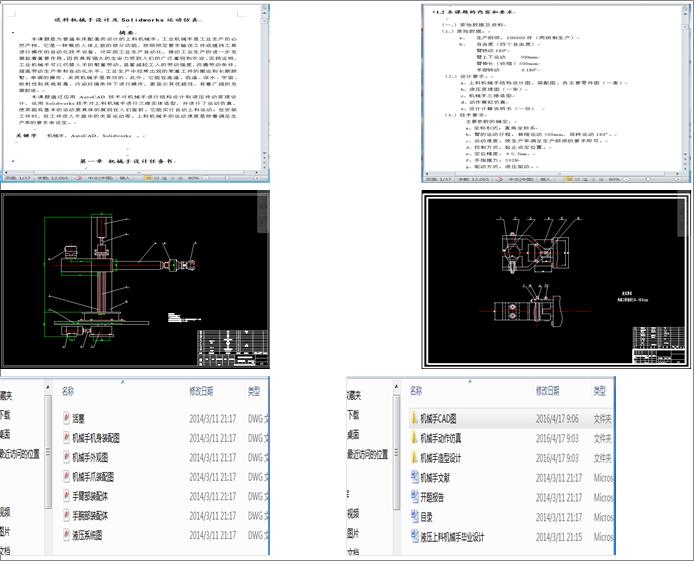694x561 pixels.
Task: Select the 机械手外观图 drawing file
Action: 91,457
